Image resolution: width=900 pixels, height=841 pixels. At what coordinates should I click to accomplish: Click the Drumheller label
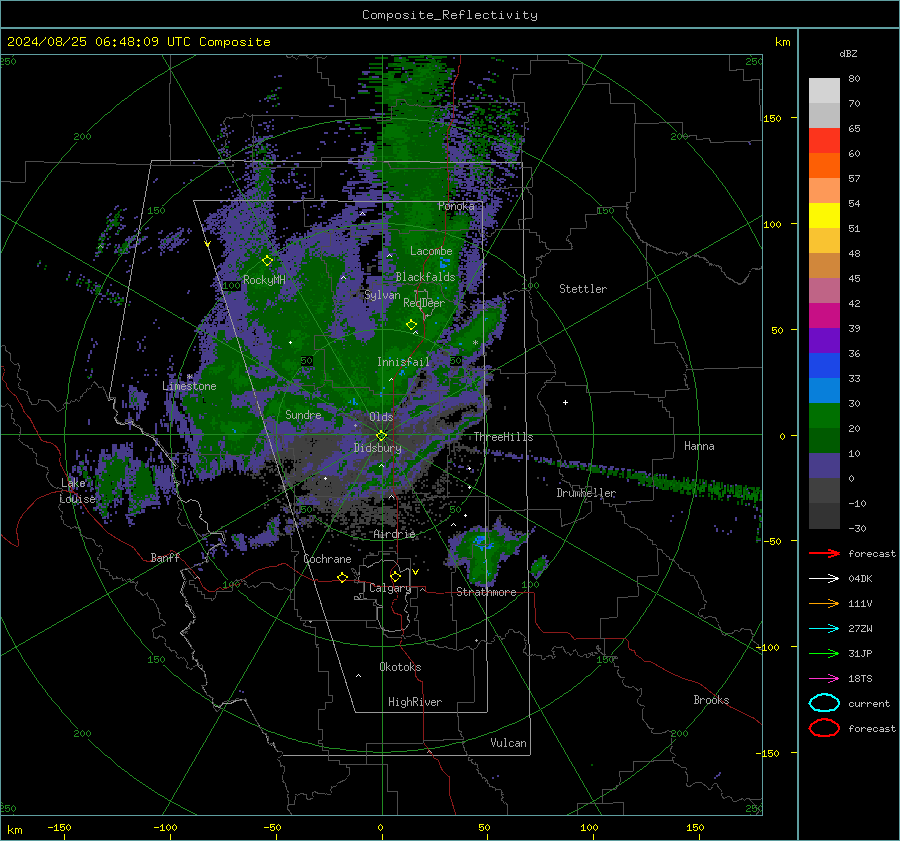coord(586,493)
